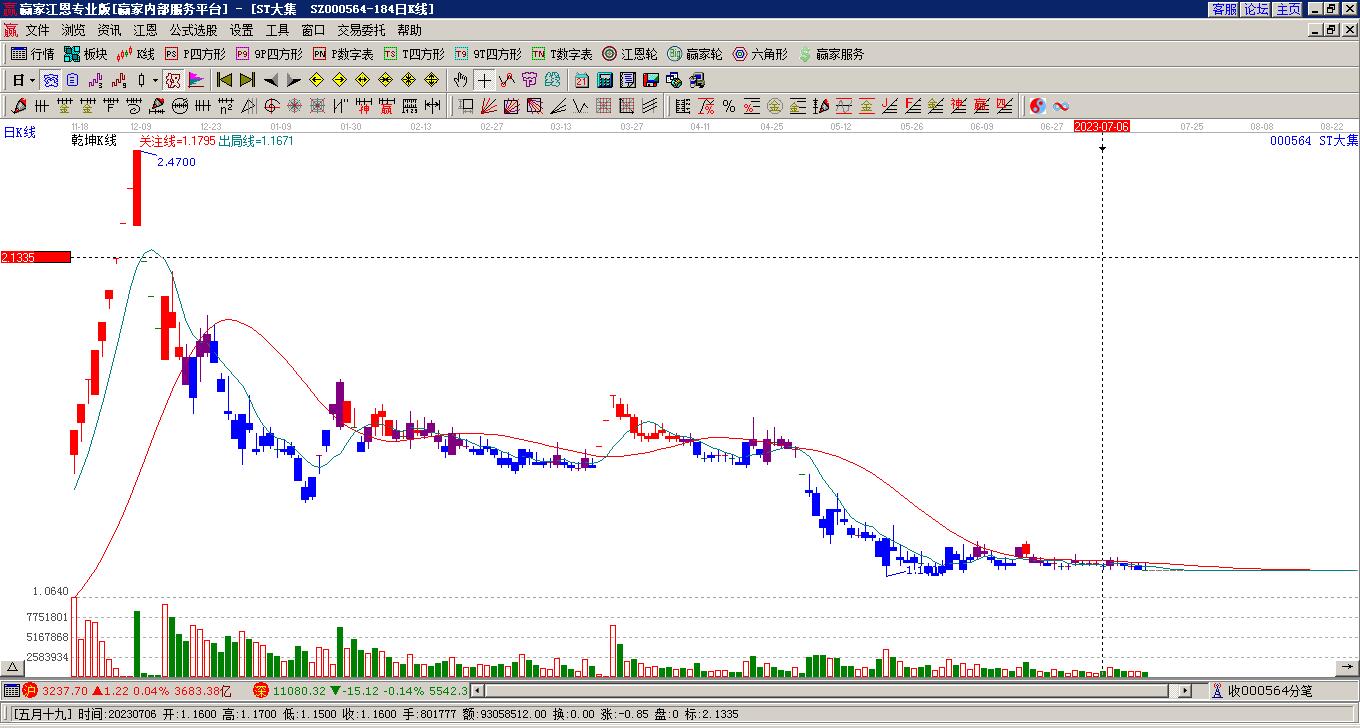Open the calendar 21 icon

pyautogui.click(x=582, y=80)
